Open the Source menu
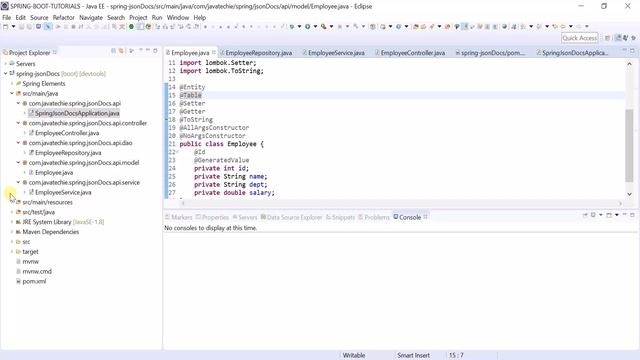Image resolution: width=640 pixels, height=360 pixels. click(39, 18)
